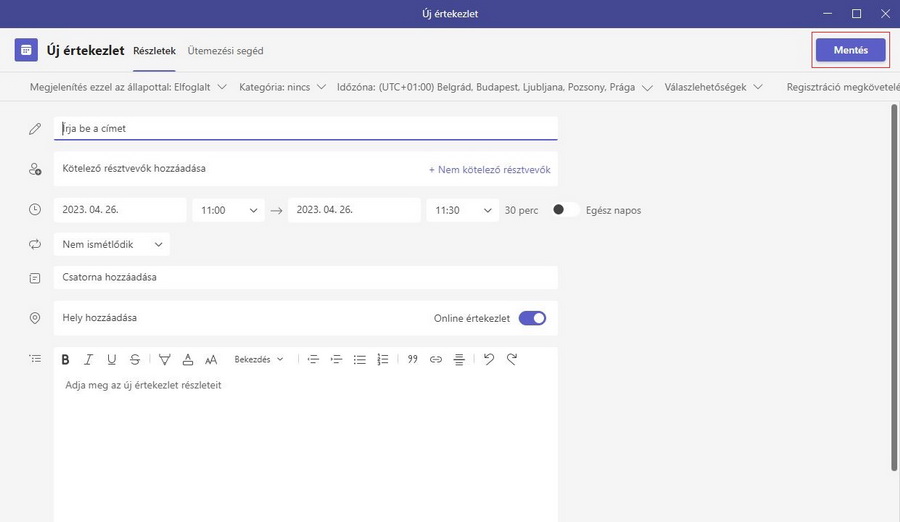This screenshot has height=522, width=900.
Task: Click the clock time icon
Action: tap(35, 210)
